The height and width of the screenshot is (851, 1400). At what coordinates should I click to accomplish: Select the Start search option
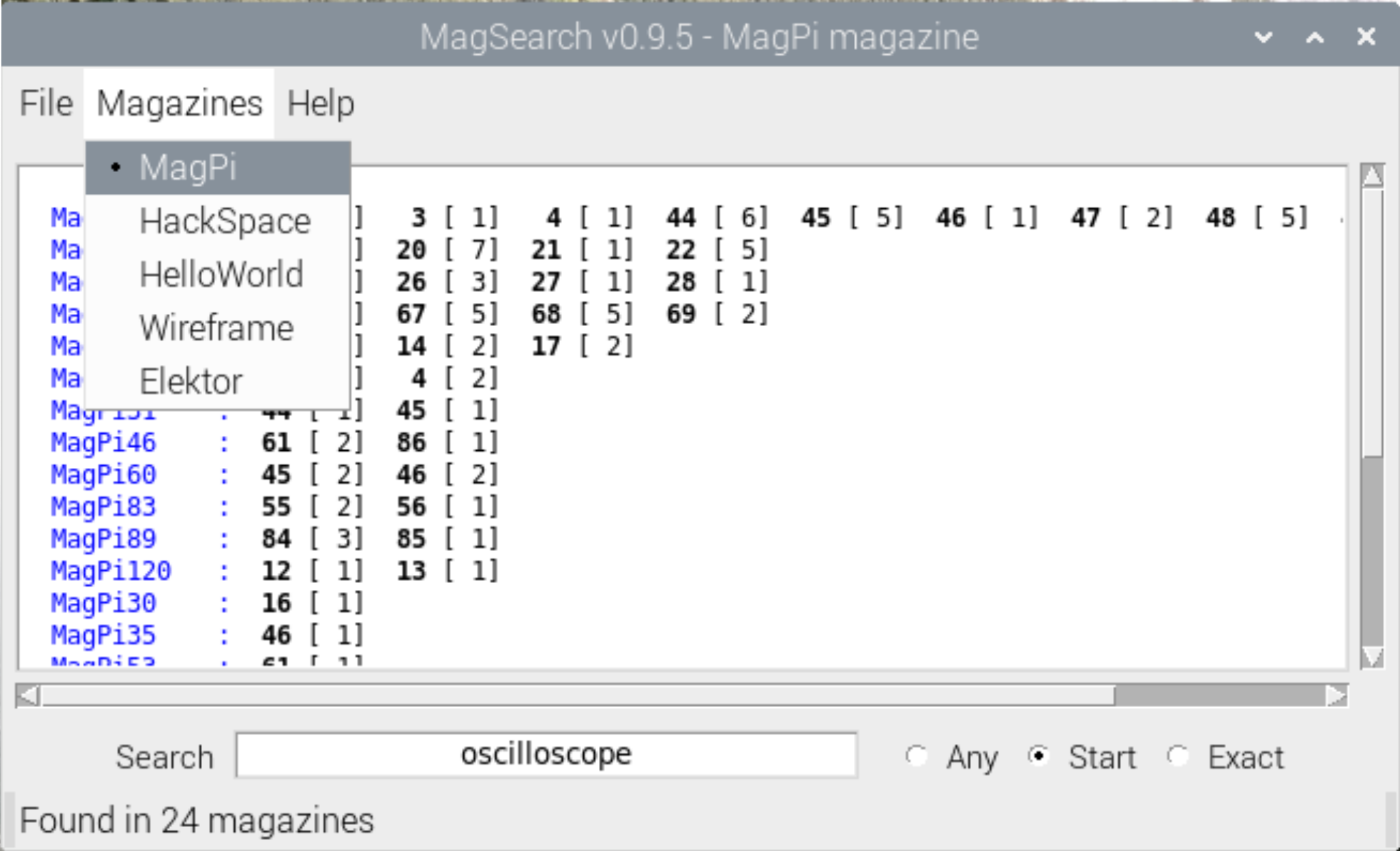tap(1040, 756)
